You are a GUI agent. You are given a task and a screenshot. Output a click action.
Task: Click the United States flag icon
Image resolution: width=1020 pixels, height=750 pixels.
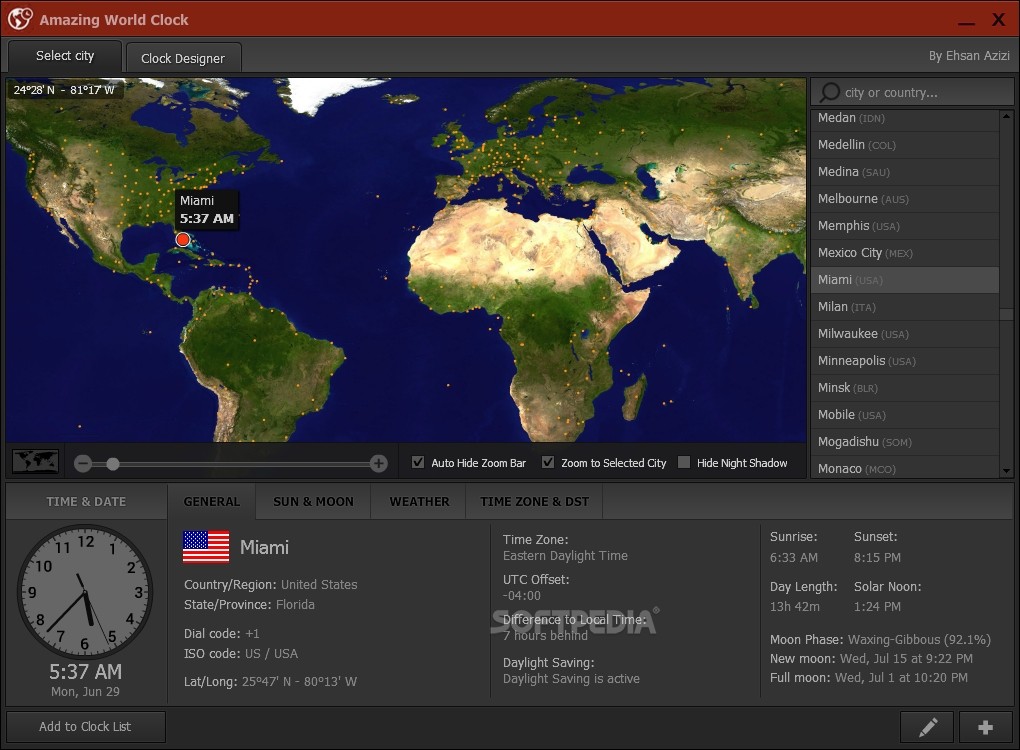click(206, 547)
